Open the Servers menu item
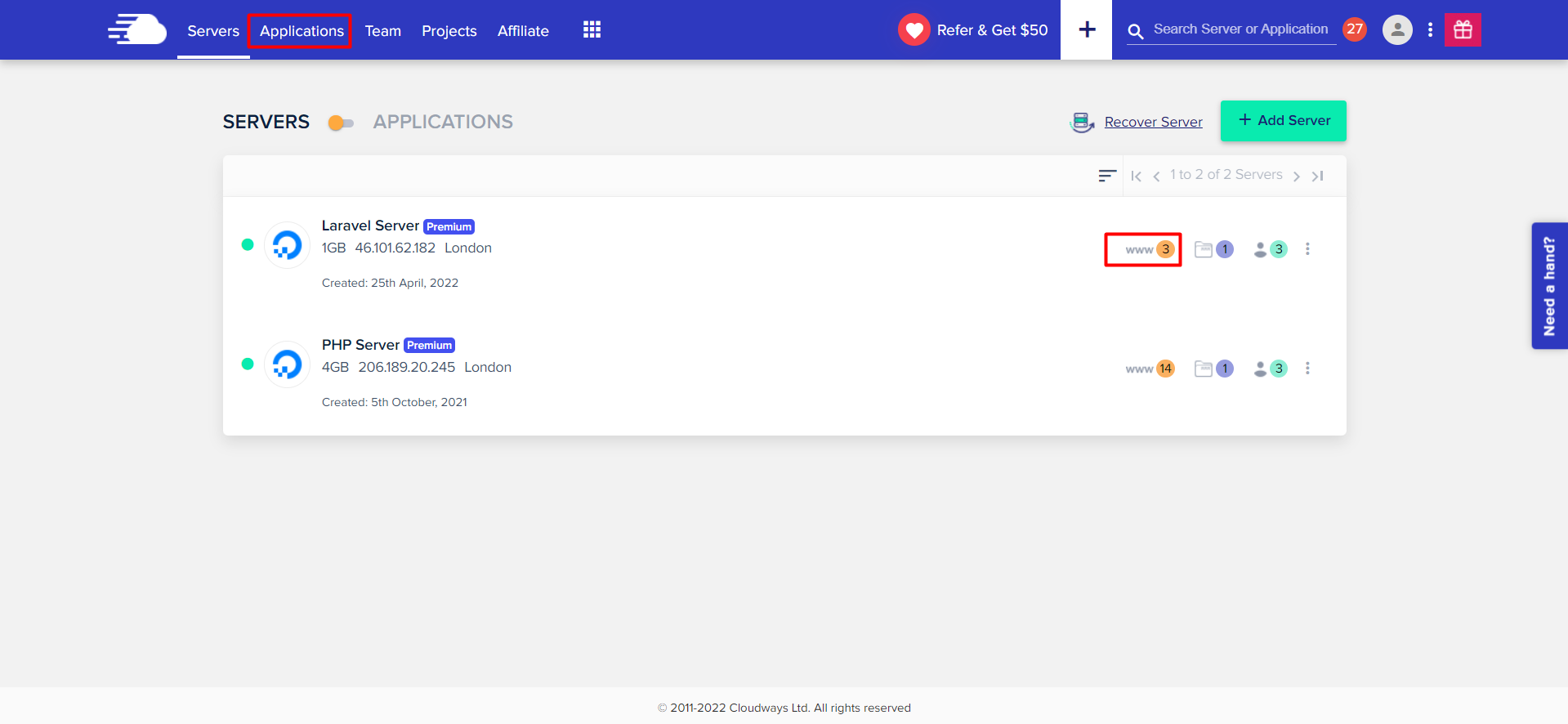 [x=213, y=31]
